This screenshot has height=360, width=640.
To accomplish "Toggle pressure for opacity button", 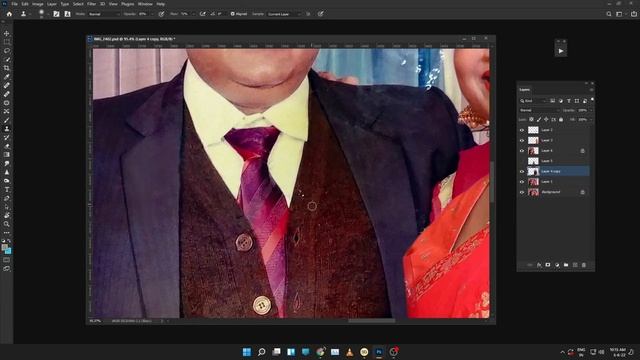I will [162, 14].
